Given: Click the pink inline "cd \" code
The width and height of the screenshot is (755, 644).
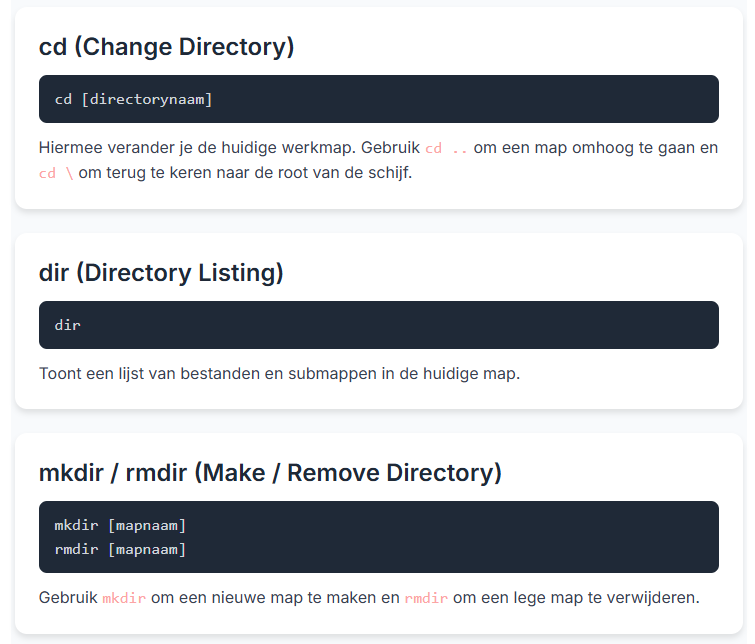Looking at the screenshot, I should (56, 173).
